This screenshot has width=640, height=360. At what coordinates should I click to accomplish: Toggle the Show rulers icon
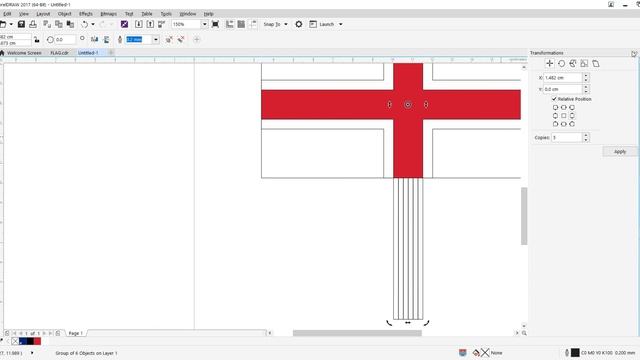coord(230,24)
